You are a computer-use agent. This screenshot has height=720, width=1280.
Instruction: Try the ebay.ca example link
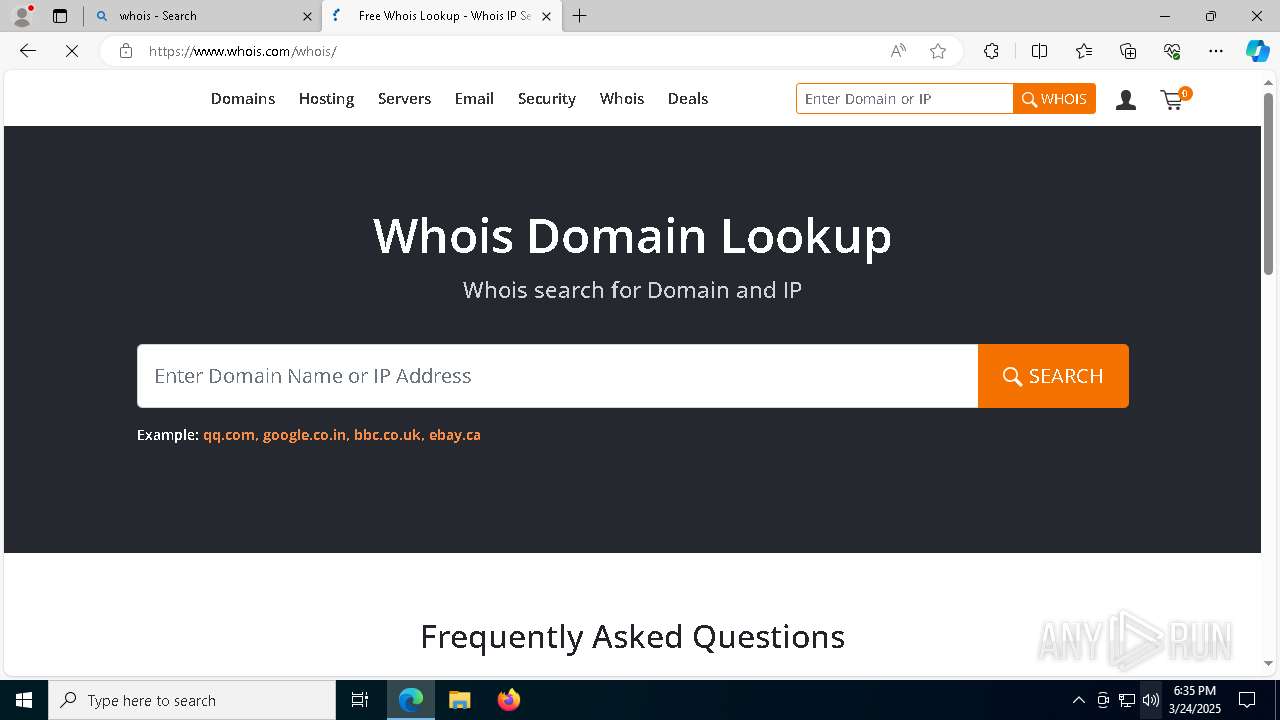coord(455,435)
